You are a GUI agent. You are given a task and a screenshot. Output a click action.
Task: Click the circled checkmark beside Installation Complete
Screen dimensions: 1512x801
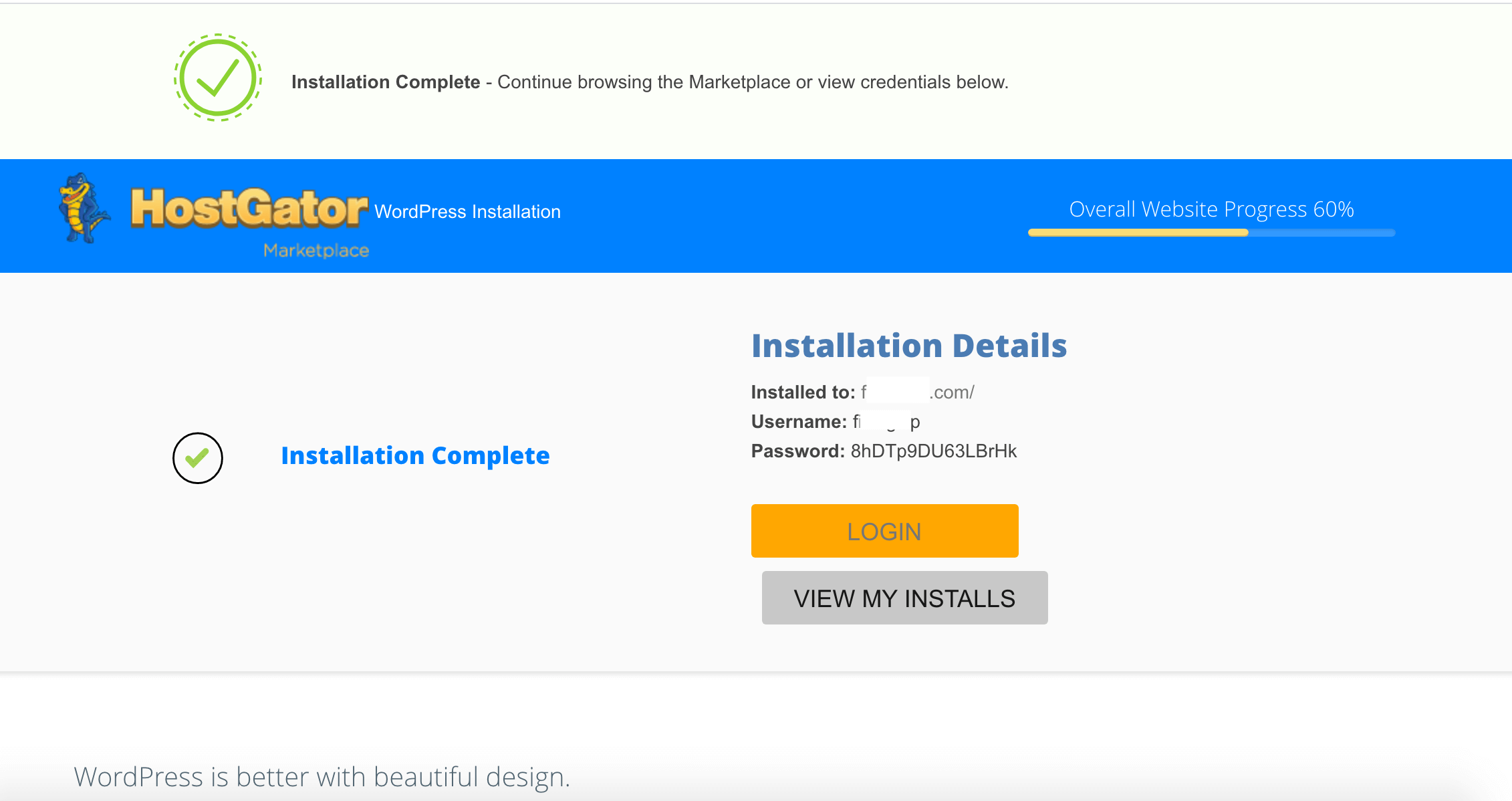coord(197,457)
